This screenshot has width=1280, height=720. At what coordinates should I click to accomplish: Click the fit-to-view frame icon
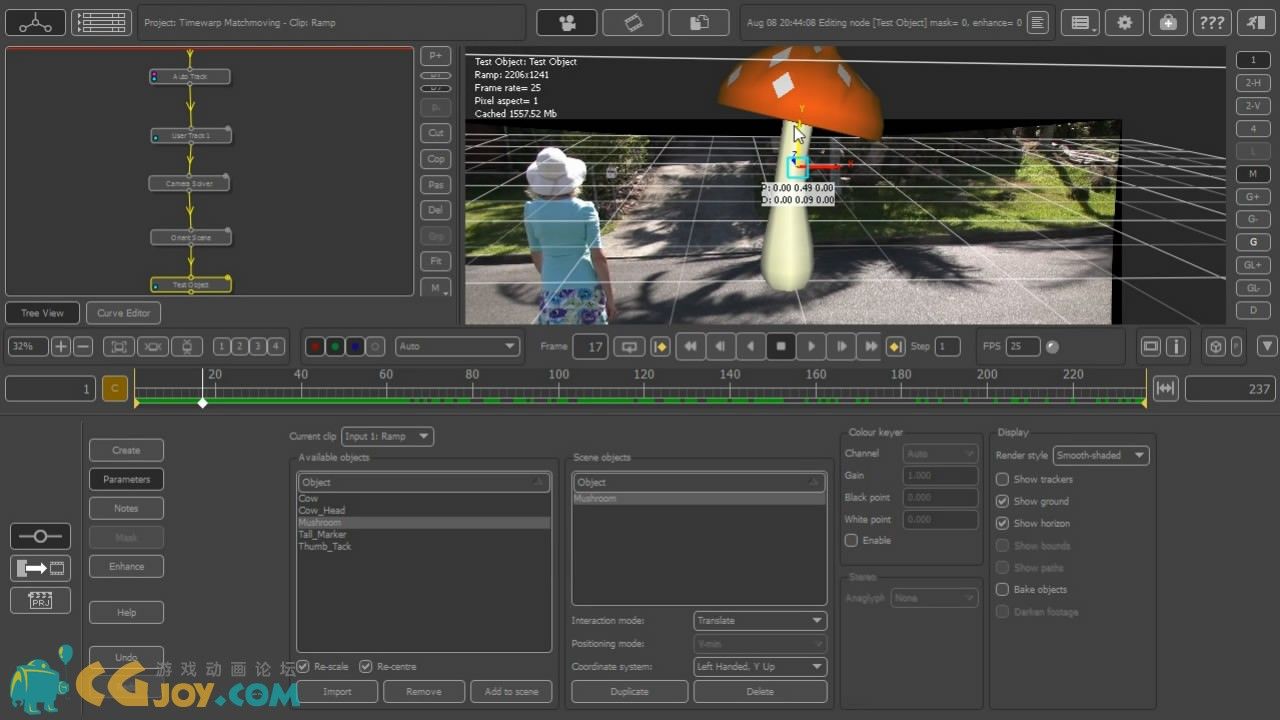point(118,347)
